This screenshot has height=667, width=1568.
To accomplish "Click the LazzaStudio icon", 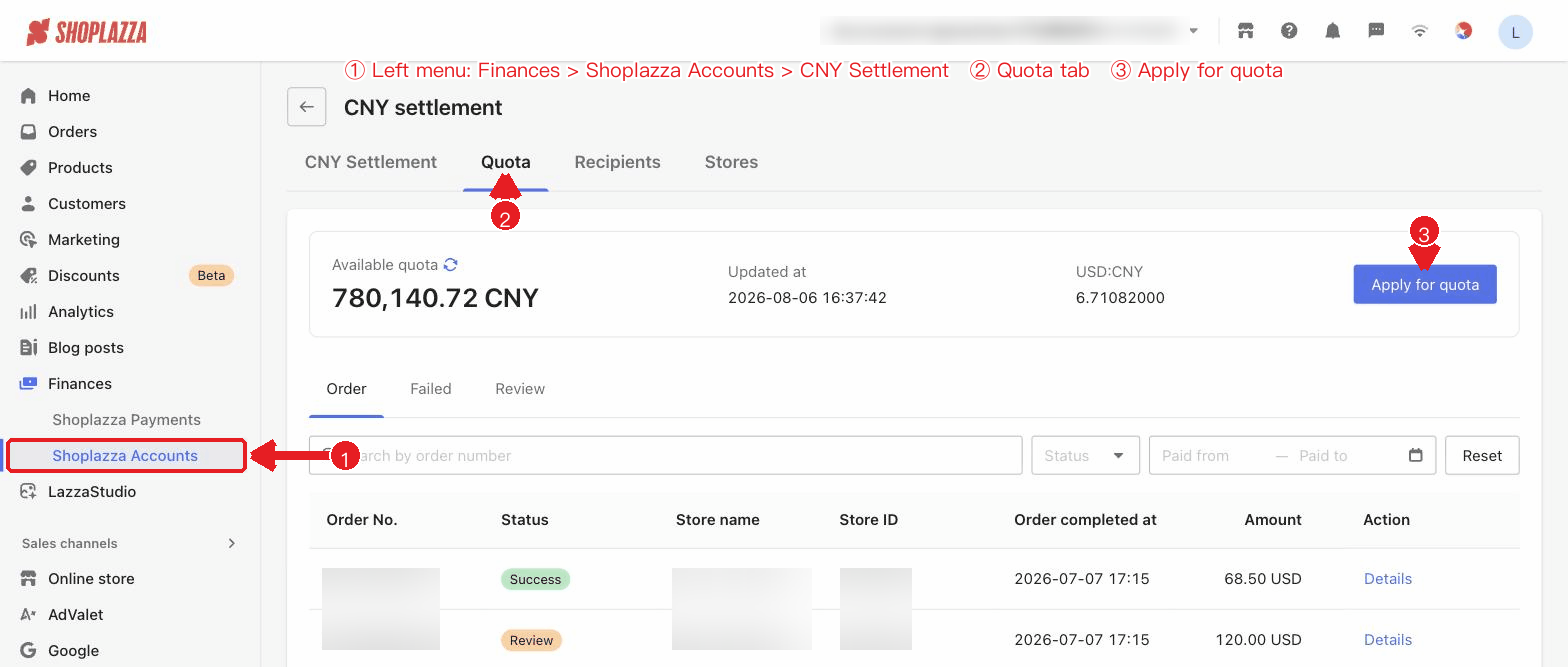I will [x=29, y=492].
